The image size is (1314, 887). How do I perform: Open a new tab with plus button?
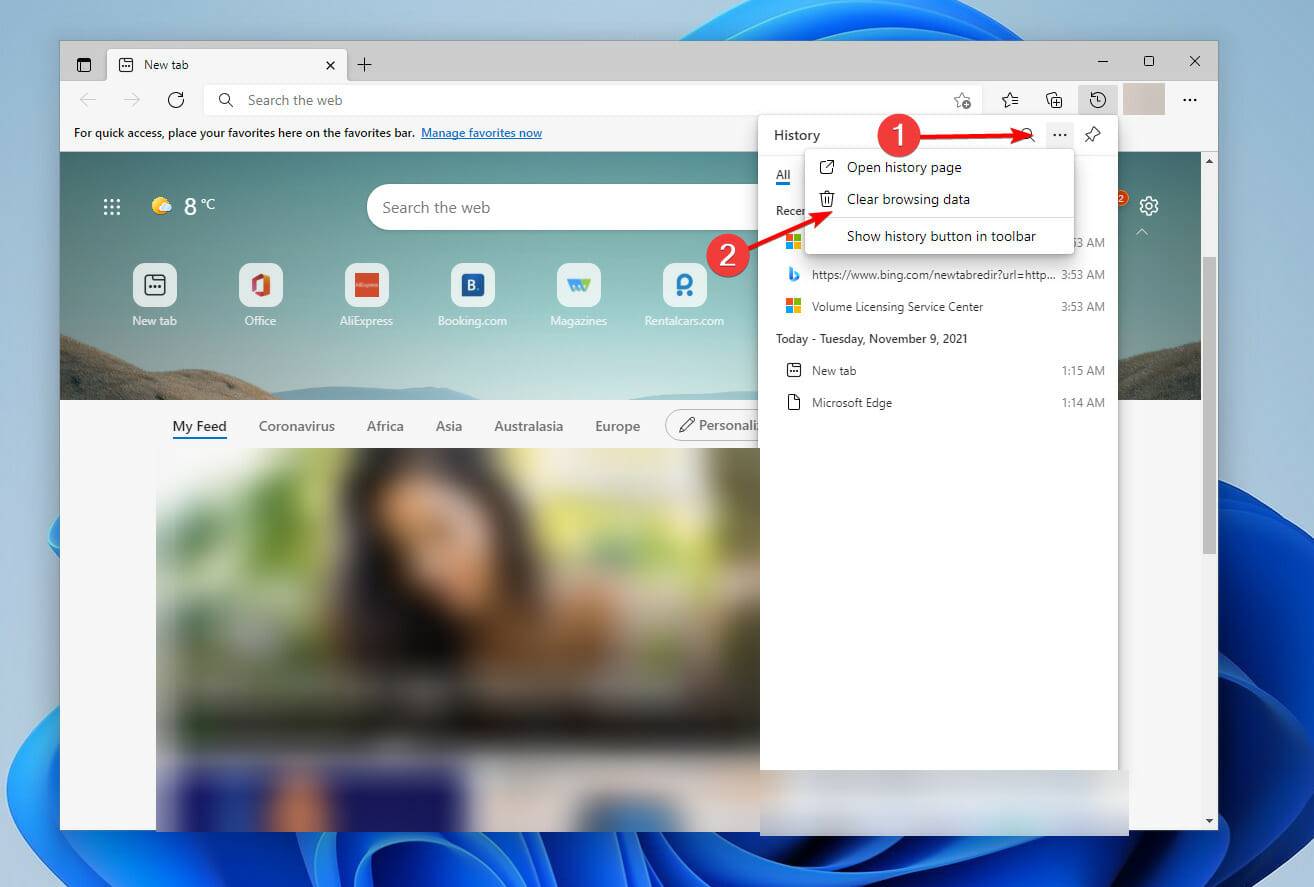coord(365,65)
